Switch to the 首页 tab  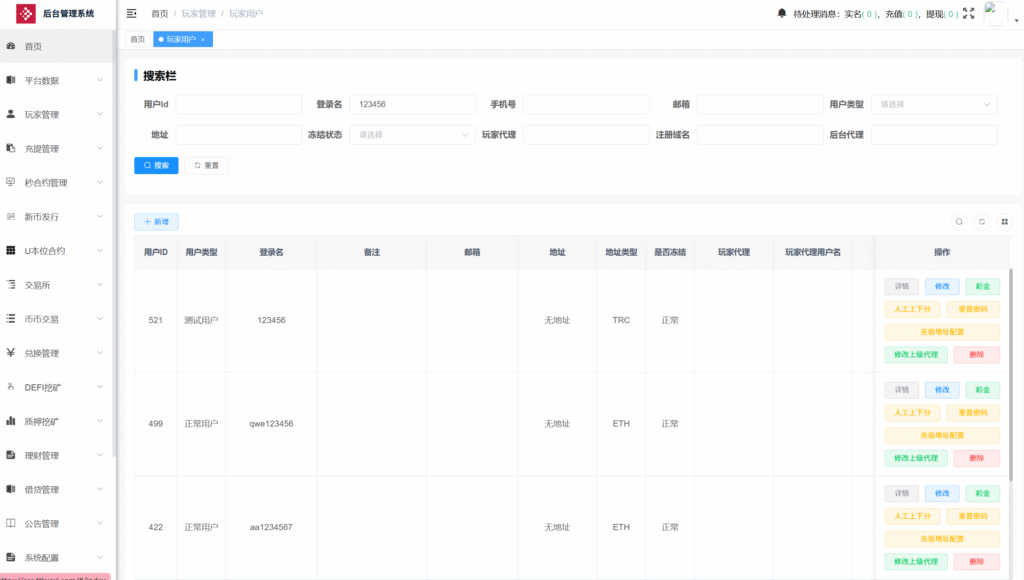click(137, 39)
